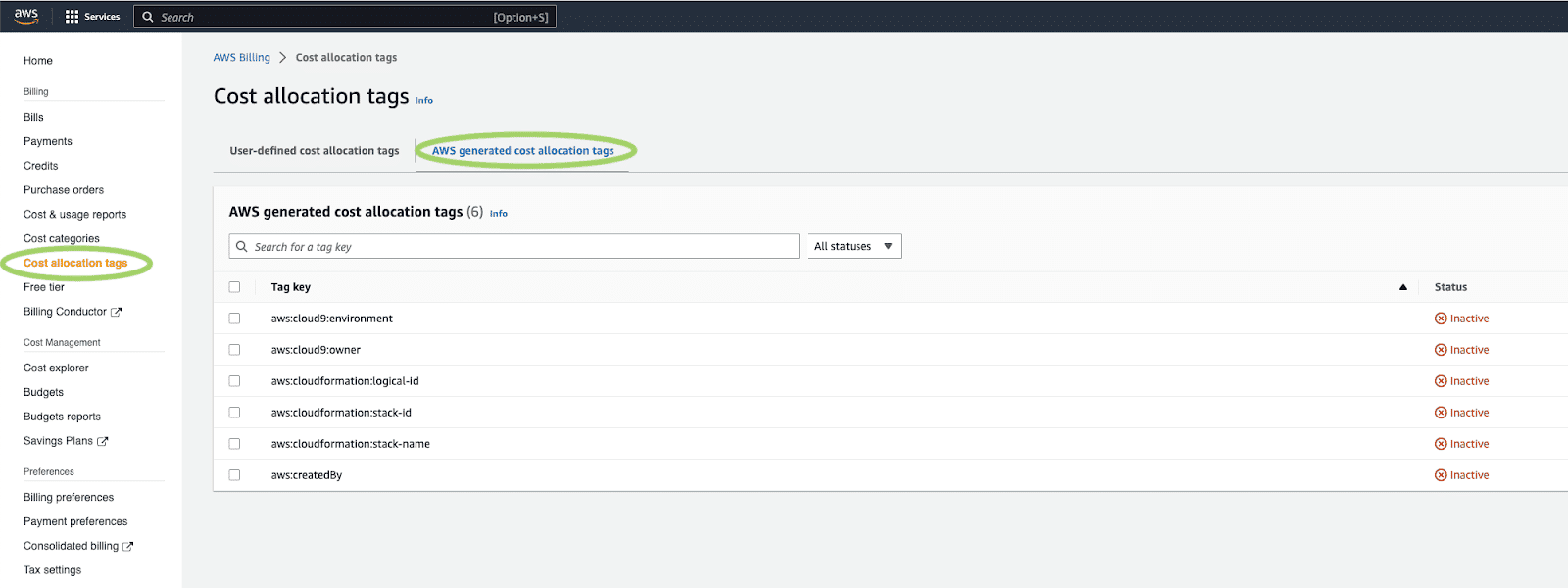Open the All statuses dropdown

(854, 246)
